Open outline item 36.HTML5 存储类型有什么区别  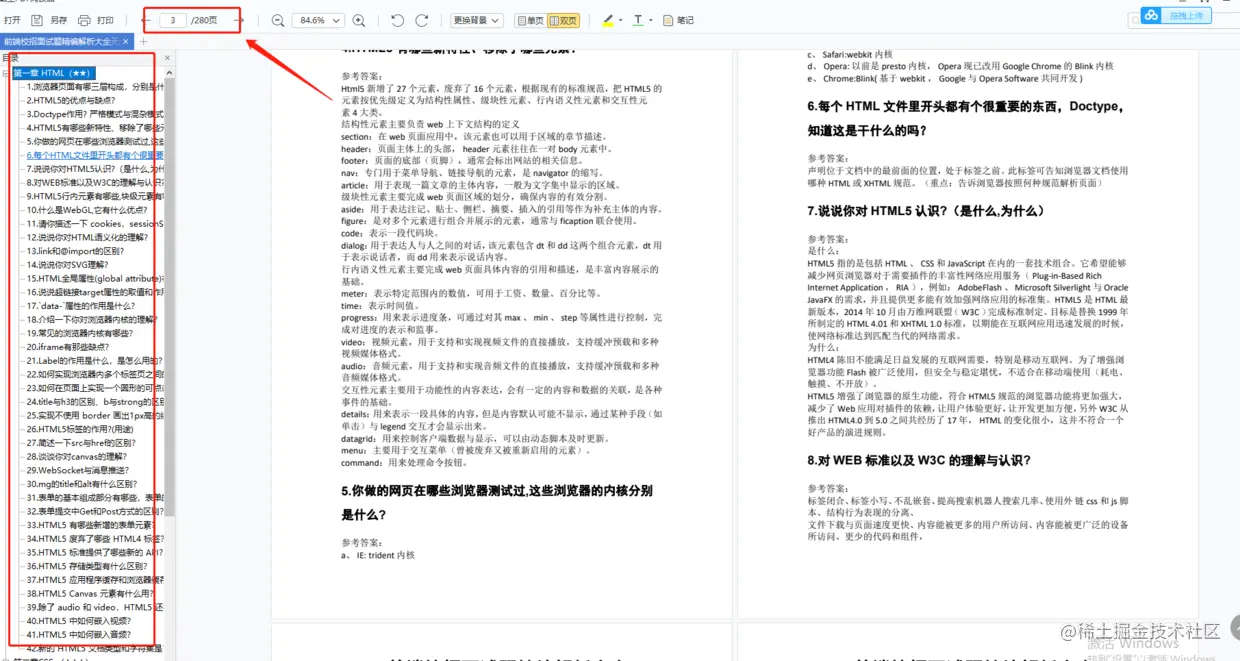[x=88, y=566]
